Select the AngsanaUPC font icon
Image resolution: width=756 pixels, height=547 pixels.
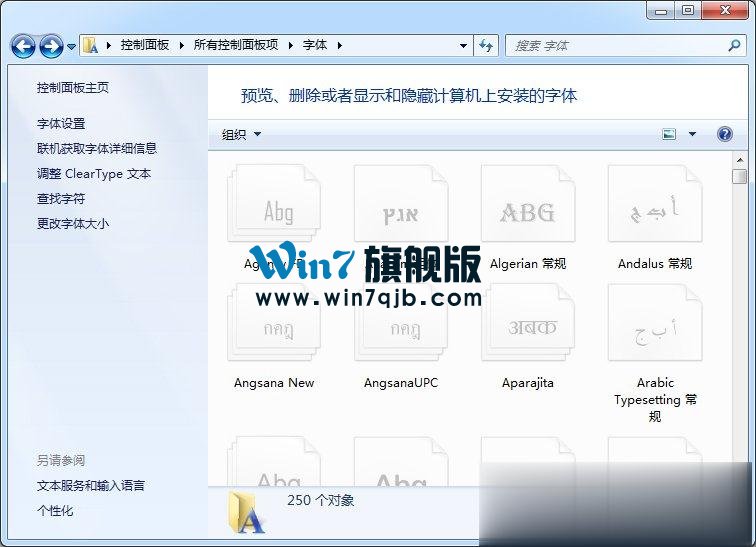click(401, 322)
